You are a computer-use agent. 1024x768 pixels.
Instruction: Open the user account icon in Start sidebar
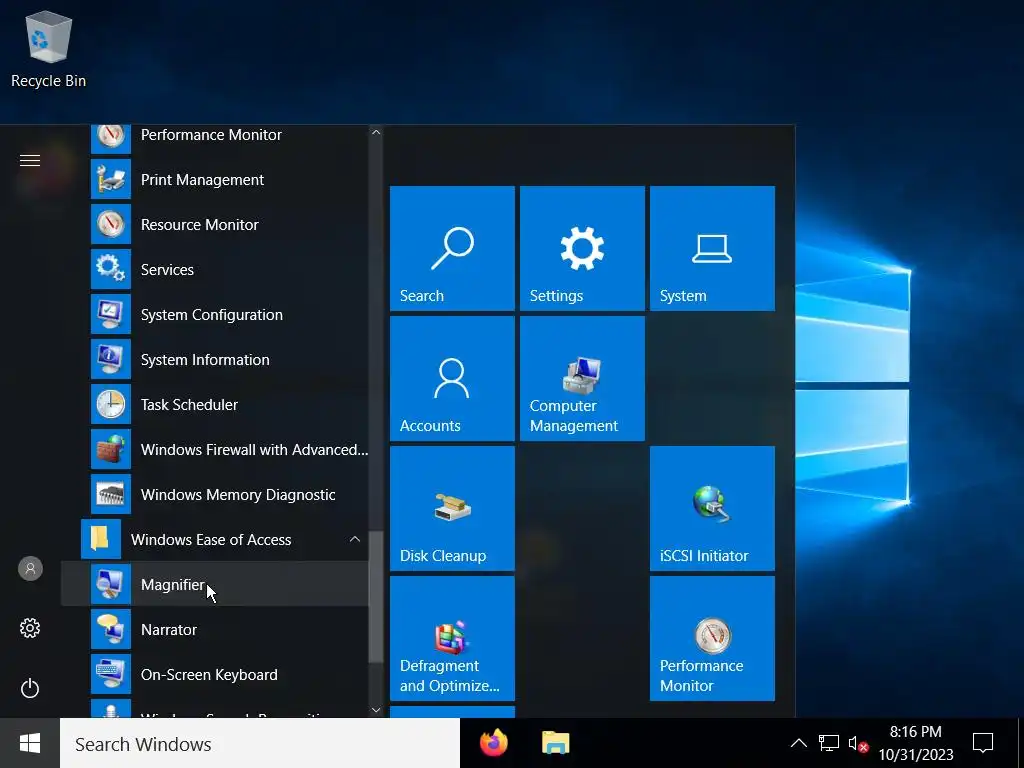click(x=30, y=569)
